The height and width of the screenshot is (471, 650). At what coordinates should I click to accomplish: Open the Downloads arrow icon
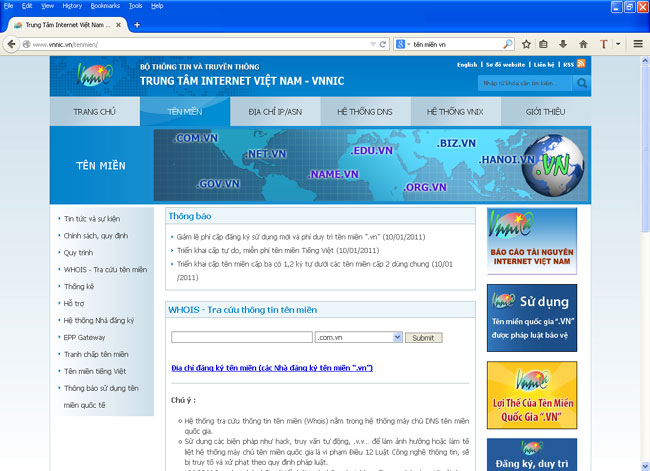click(563, 44)
